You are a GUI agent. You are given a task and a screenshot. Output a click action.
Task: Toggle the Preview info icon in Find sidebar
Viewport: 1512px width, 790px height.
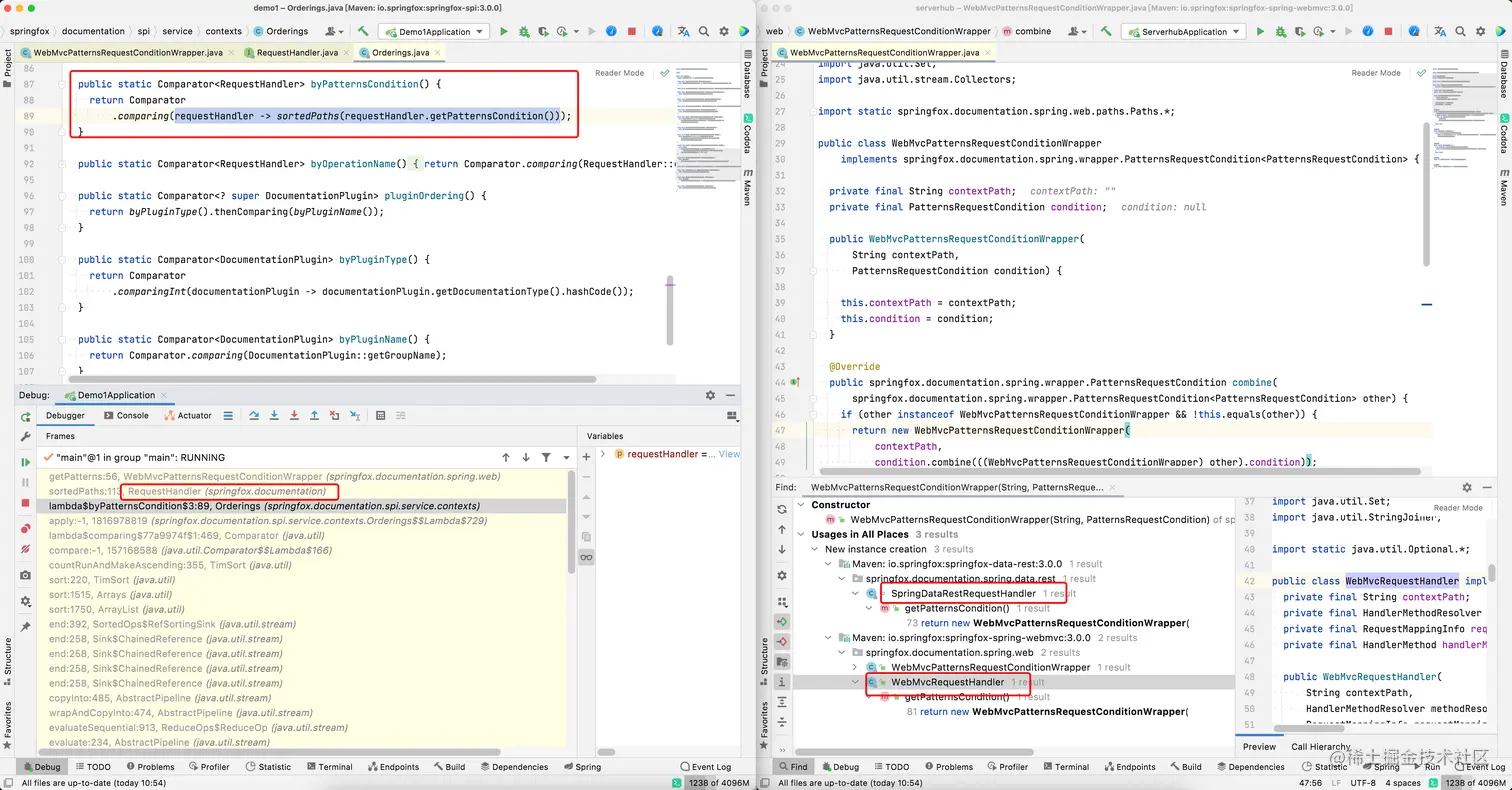click(x=782, y=681)
